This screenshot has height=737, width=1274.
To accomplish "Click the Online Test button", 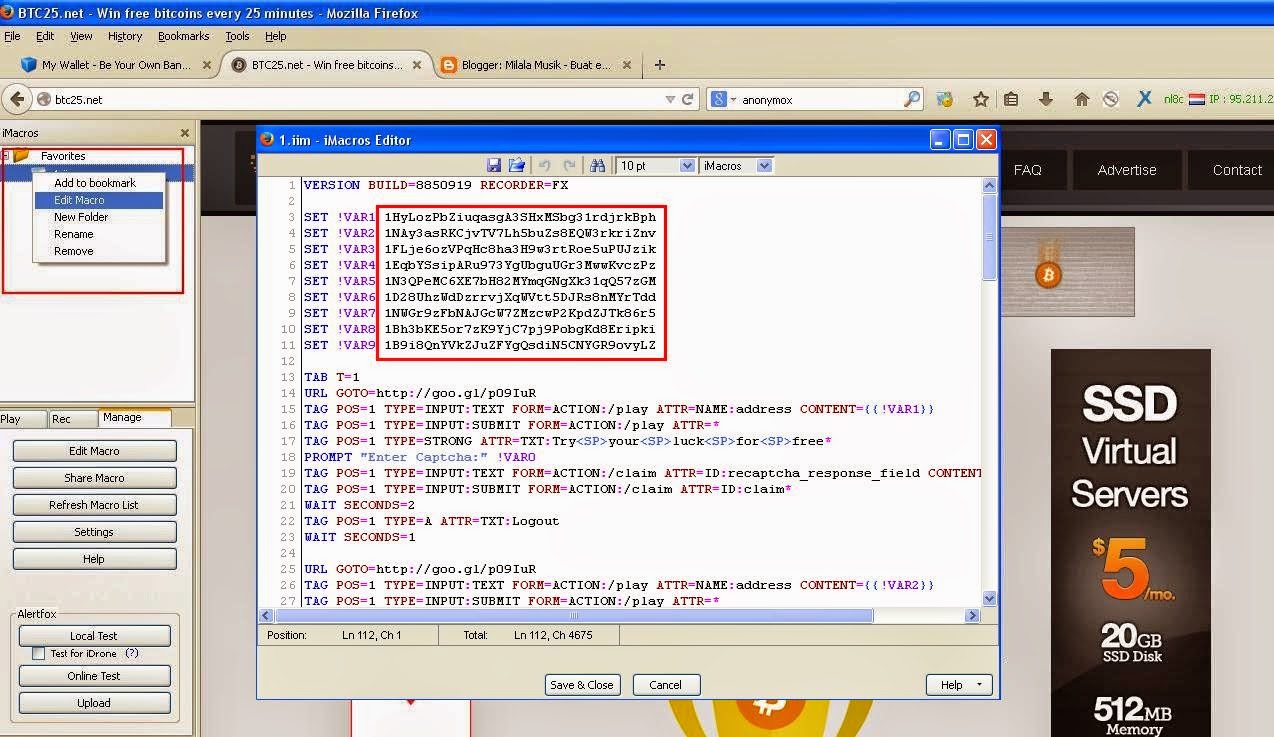I will click(x=94, y=676).
